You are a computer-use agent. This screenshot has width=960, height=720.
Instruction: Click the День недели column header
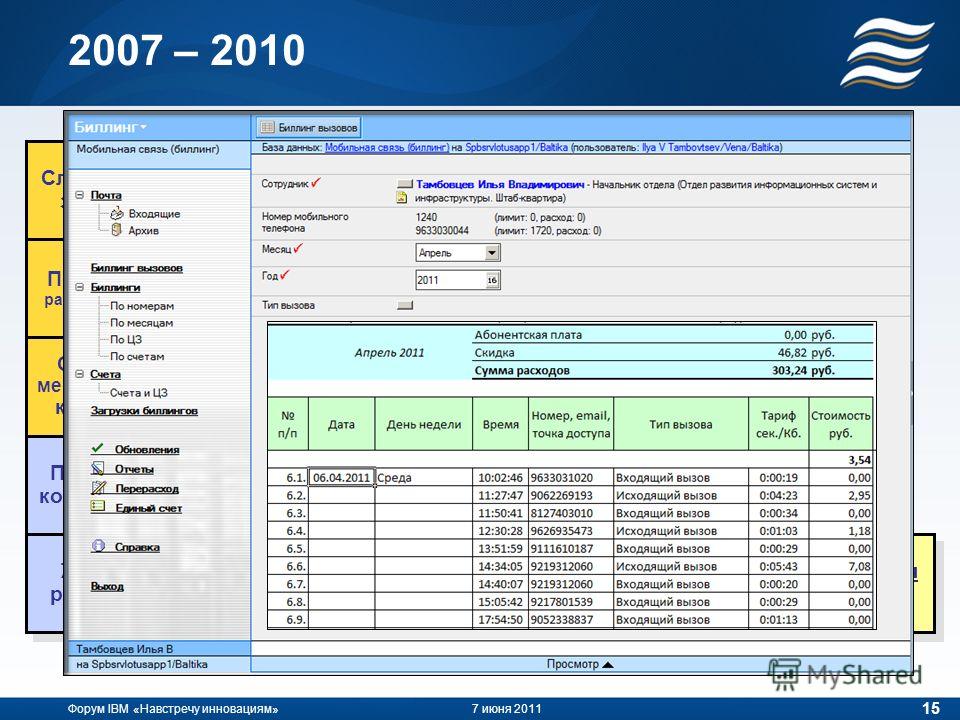(423, 424)
